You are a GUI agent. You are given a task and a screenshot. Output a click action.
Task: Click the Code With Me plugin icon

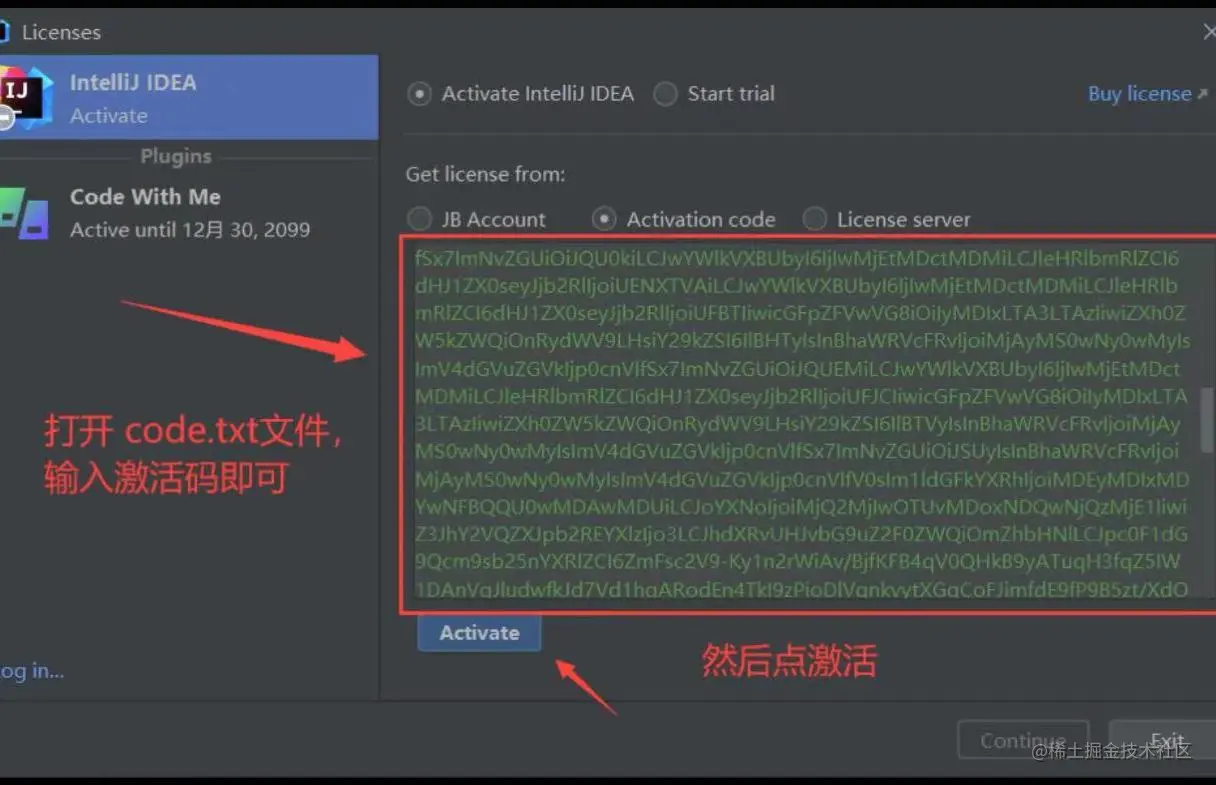point(24,212)
